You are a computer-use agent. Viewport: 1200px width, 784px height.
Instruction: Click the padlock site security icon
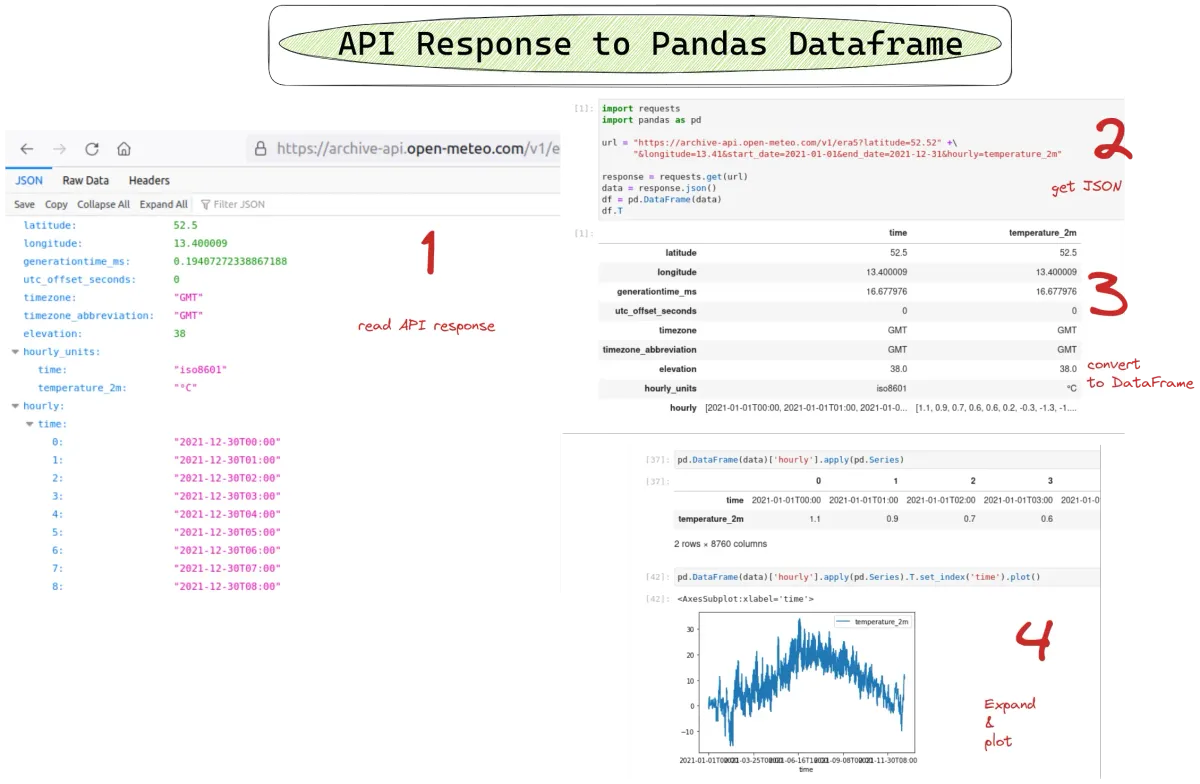point(261,149)
